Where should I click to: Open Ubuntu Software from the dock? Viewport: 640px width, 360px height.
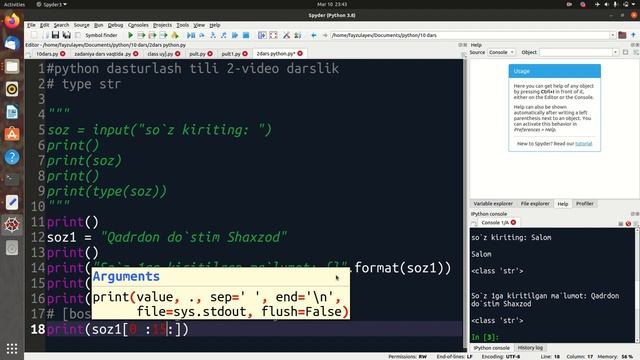pos(12,134)
